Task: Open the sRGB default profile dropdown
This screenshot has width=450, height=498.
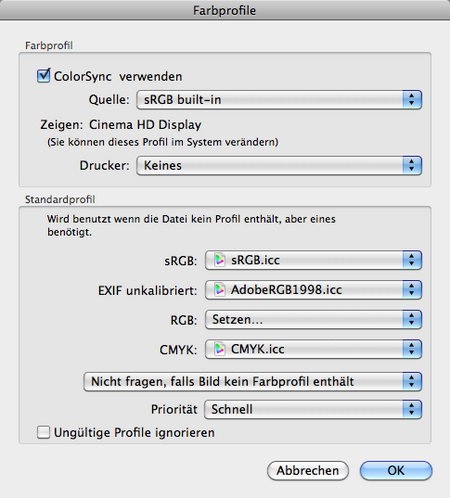Action: point(313,260)
